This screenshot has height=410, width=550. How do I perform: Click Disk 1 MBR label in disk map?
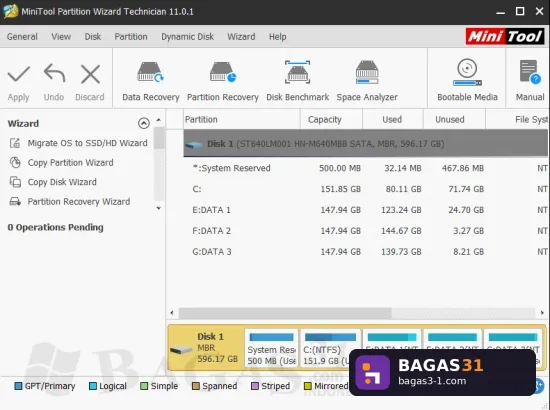coord(217,348)
